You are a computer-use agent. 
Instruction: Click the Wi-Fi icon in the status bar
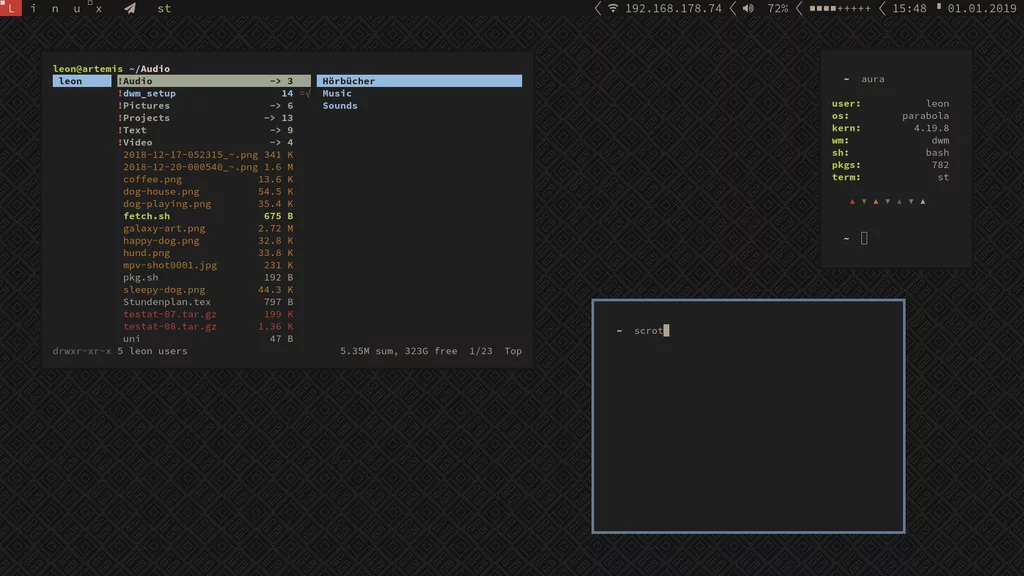pos(613,8)
